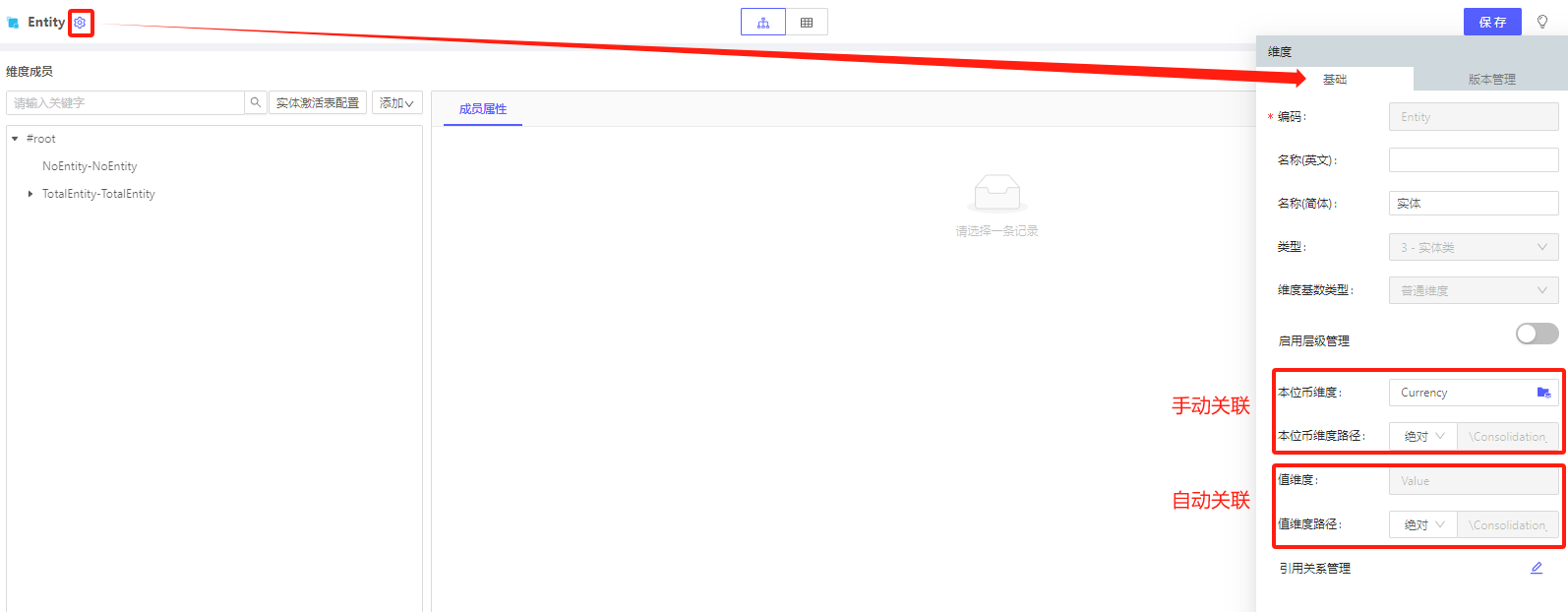Screen dimensions: 1568x612
Task: Click the search magnifier icon
Action: [x=256, y=102]
